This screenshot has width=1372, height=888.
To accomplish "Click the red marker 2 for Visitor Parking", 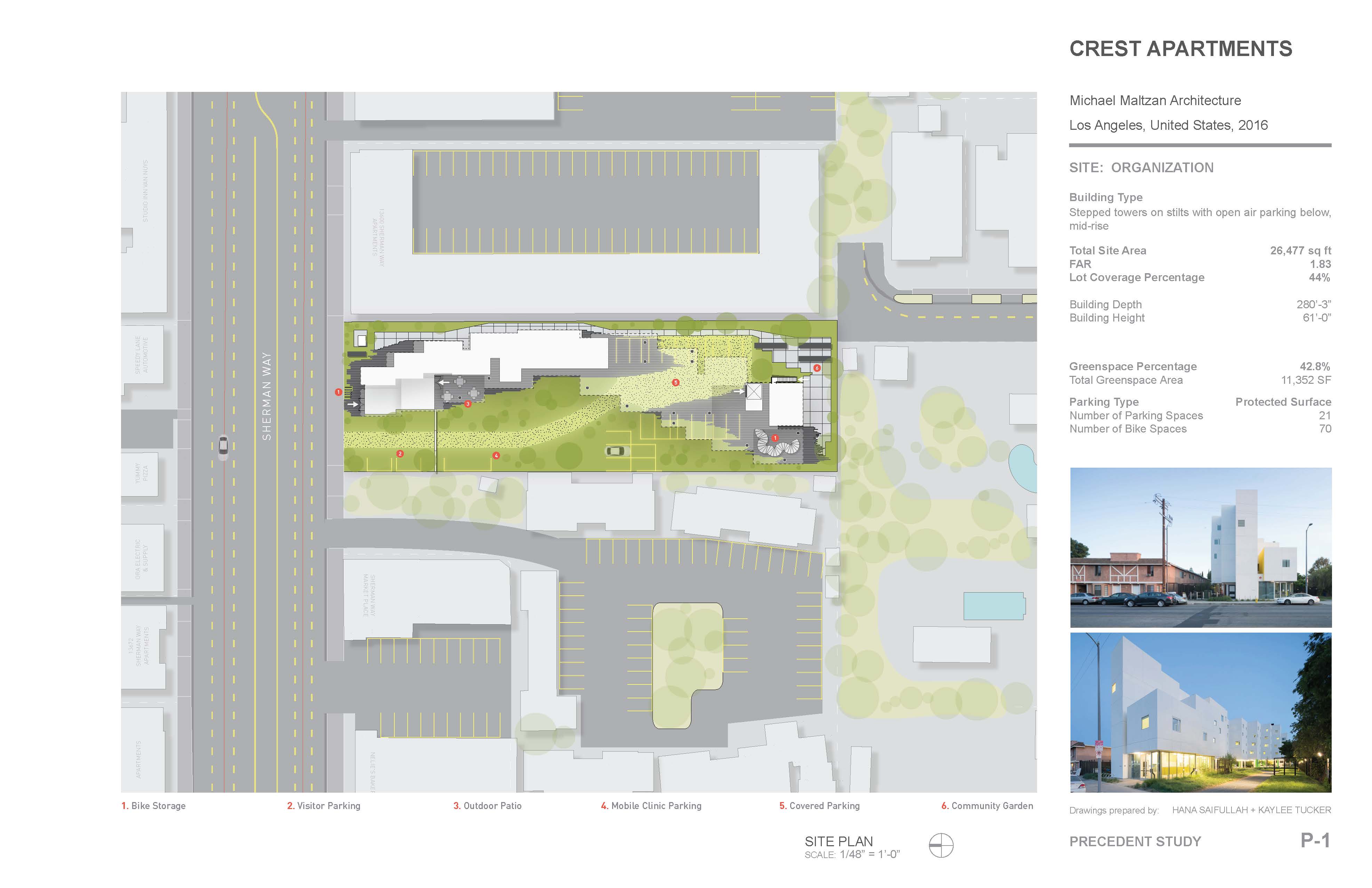I will (400, 454).
